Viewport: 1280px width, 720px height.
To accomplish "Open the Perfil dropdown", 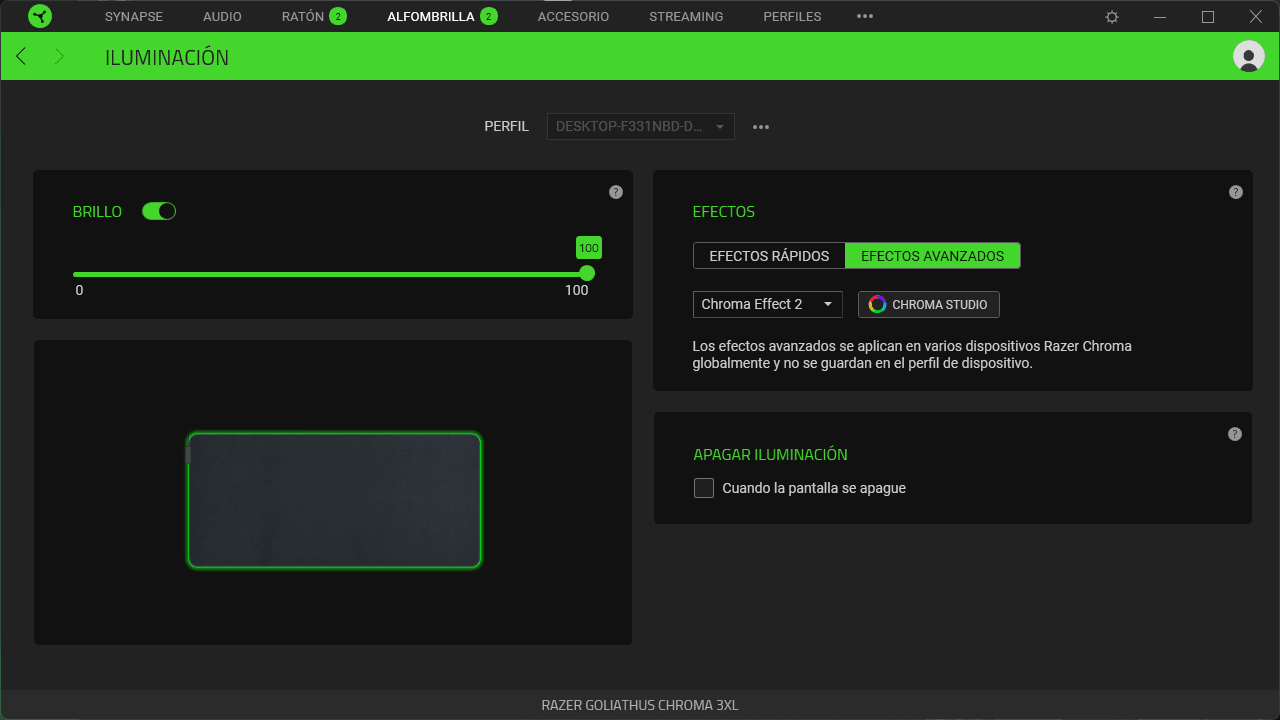I will pyautogui.click(x=640, y=127).
